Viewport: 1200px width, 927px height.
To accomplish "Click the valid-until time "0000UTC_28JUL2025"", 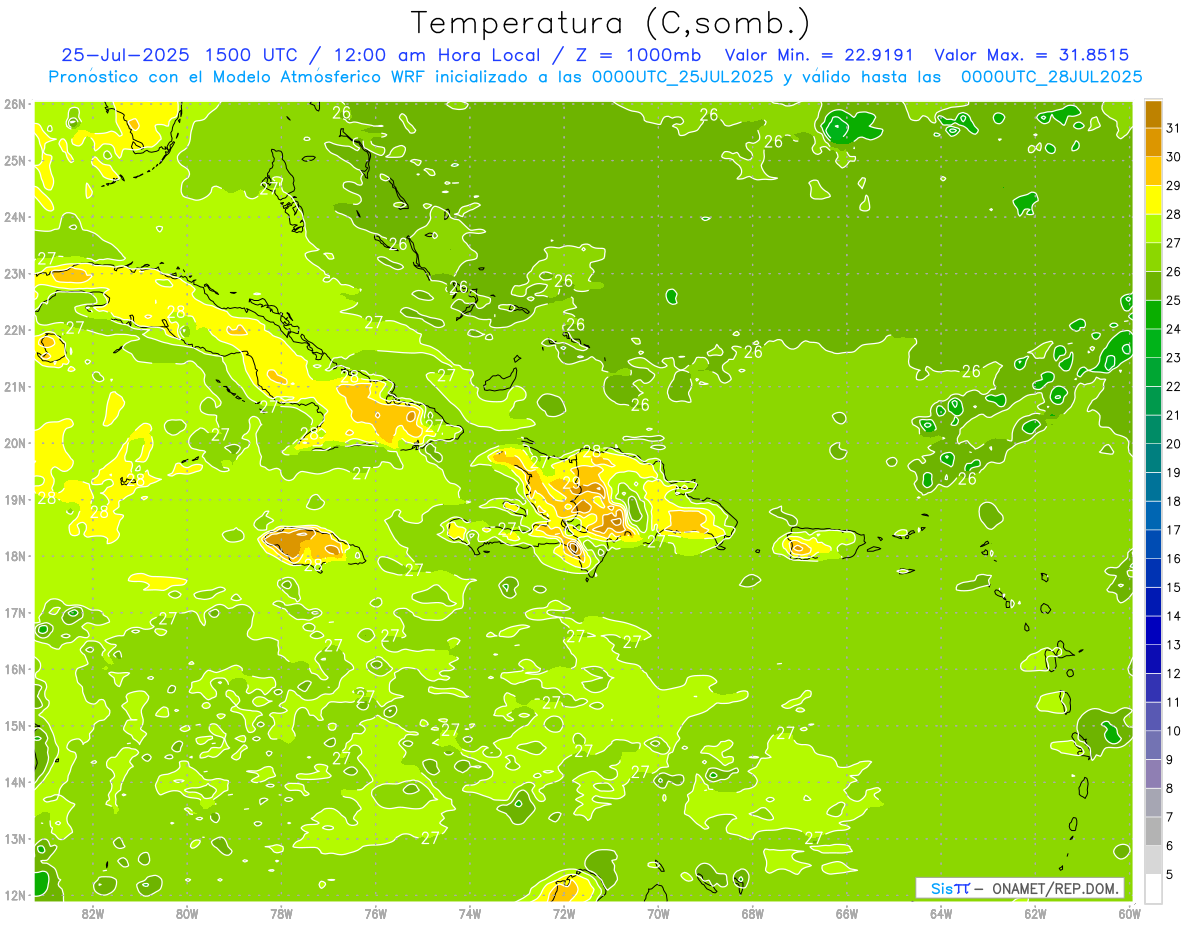I will point(1051,76).
